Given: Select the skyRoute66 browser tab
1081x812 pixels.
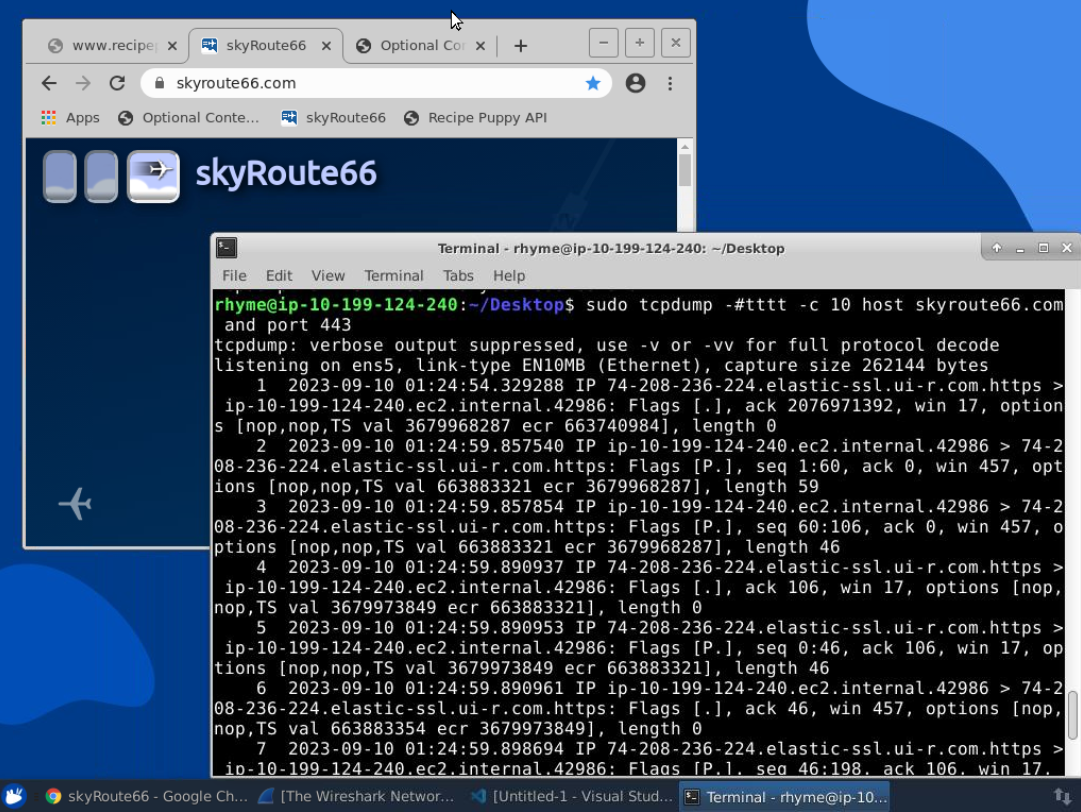Looking at the screenshot, I should point(265,45).
